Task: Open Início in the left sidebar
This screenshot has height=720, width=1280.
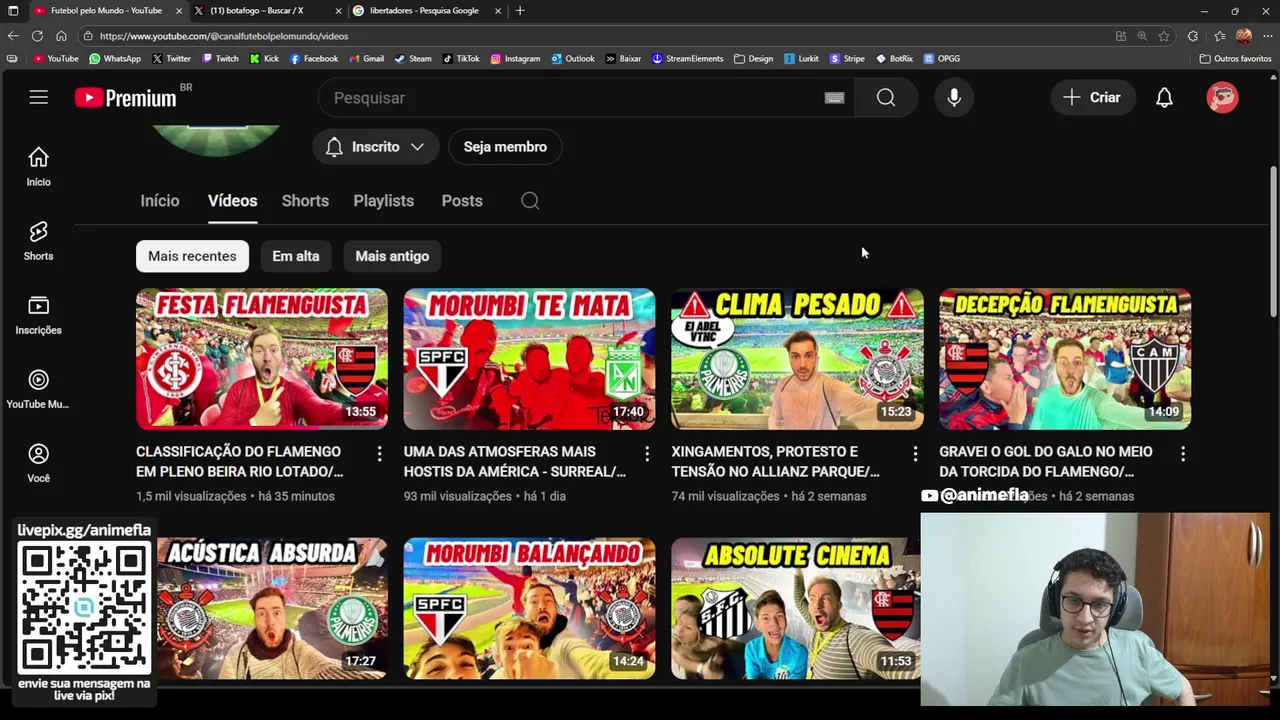Action: coord(38,167)
